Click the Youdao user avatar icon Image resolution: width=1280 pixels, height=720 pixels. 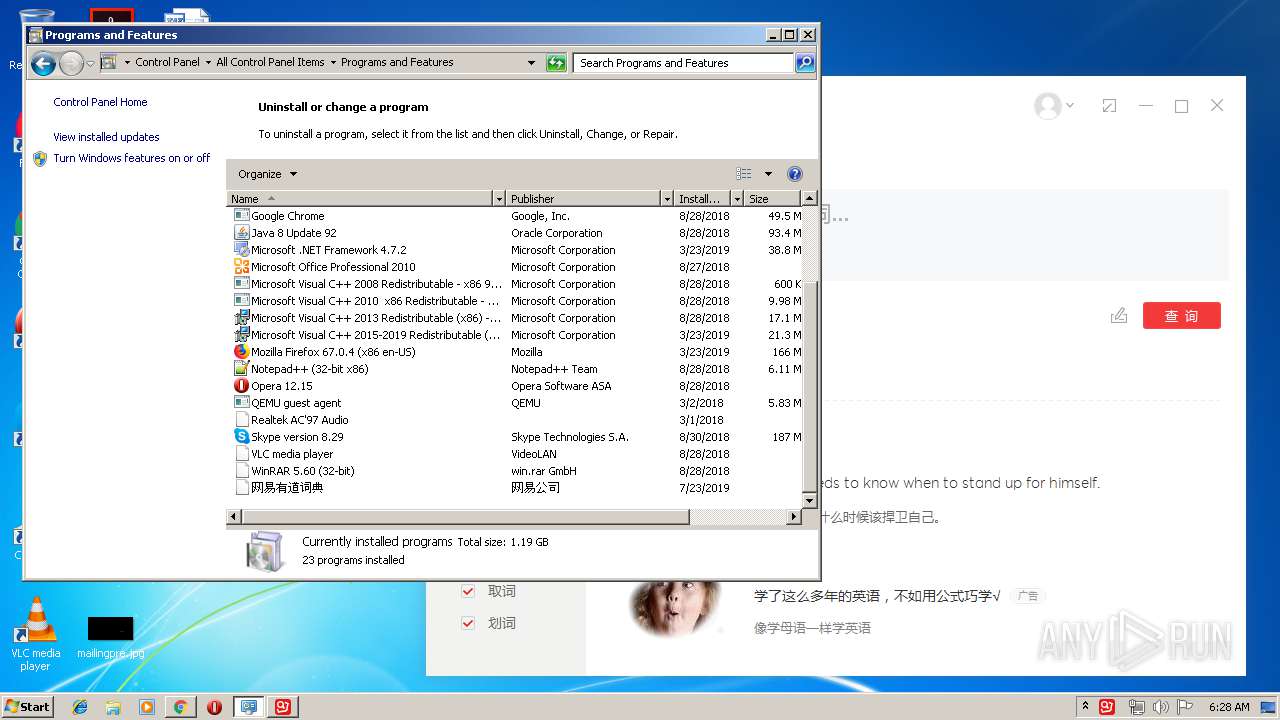click(x=1048, y=106)
